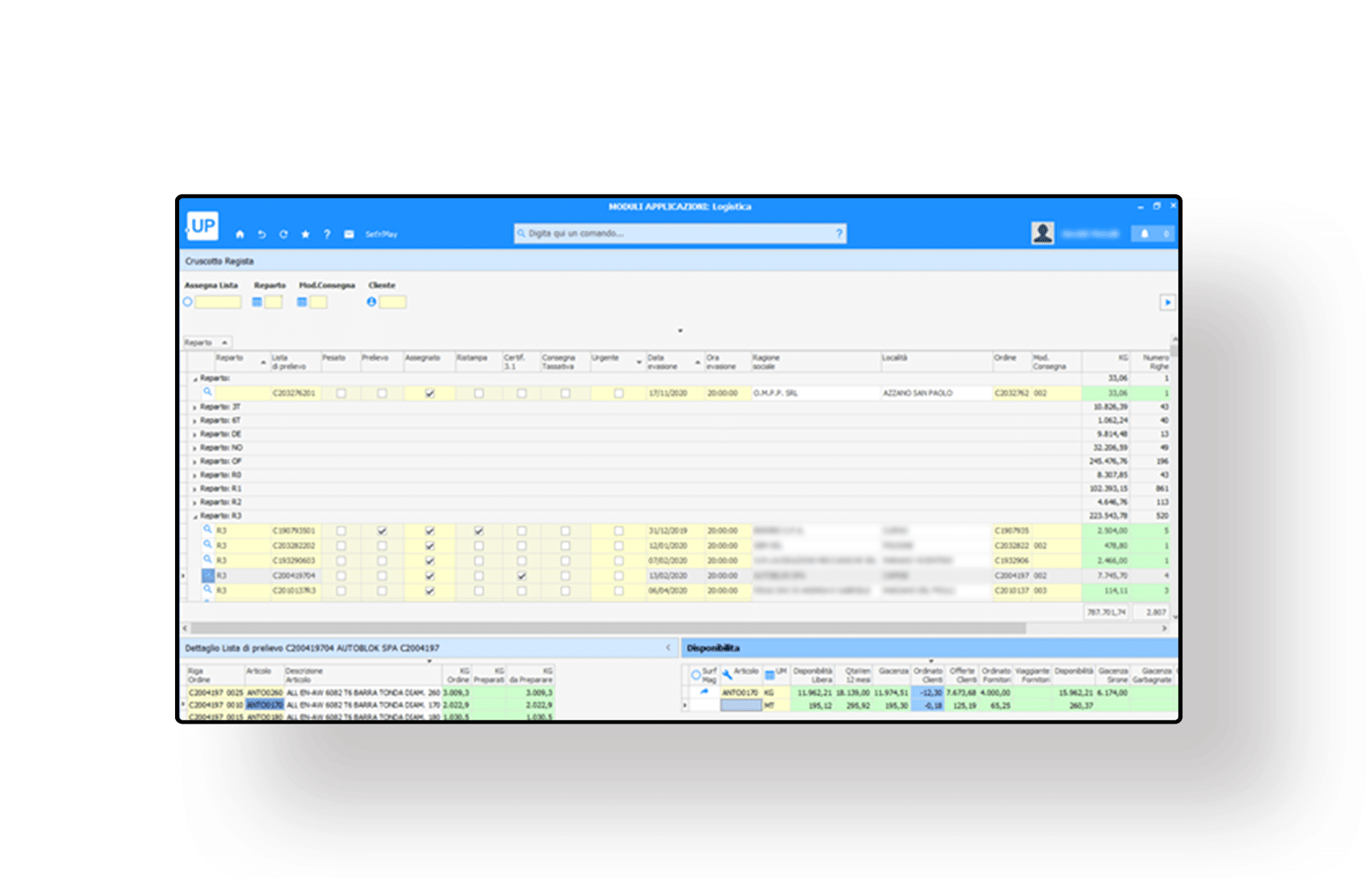Viewport: 1372px width, 893px height.
Task: Open favorites with the star icon
Action: click(305, 234)
